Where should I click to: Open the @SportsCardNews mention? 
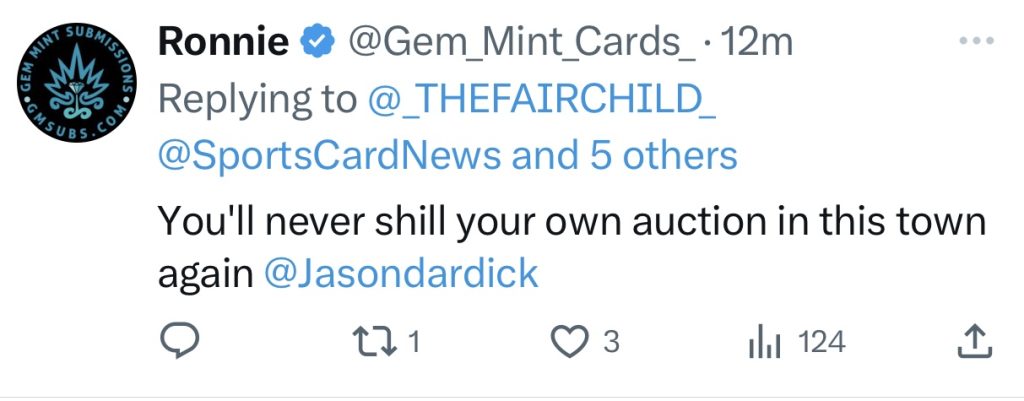(328, 155)
